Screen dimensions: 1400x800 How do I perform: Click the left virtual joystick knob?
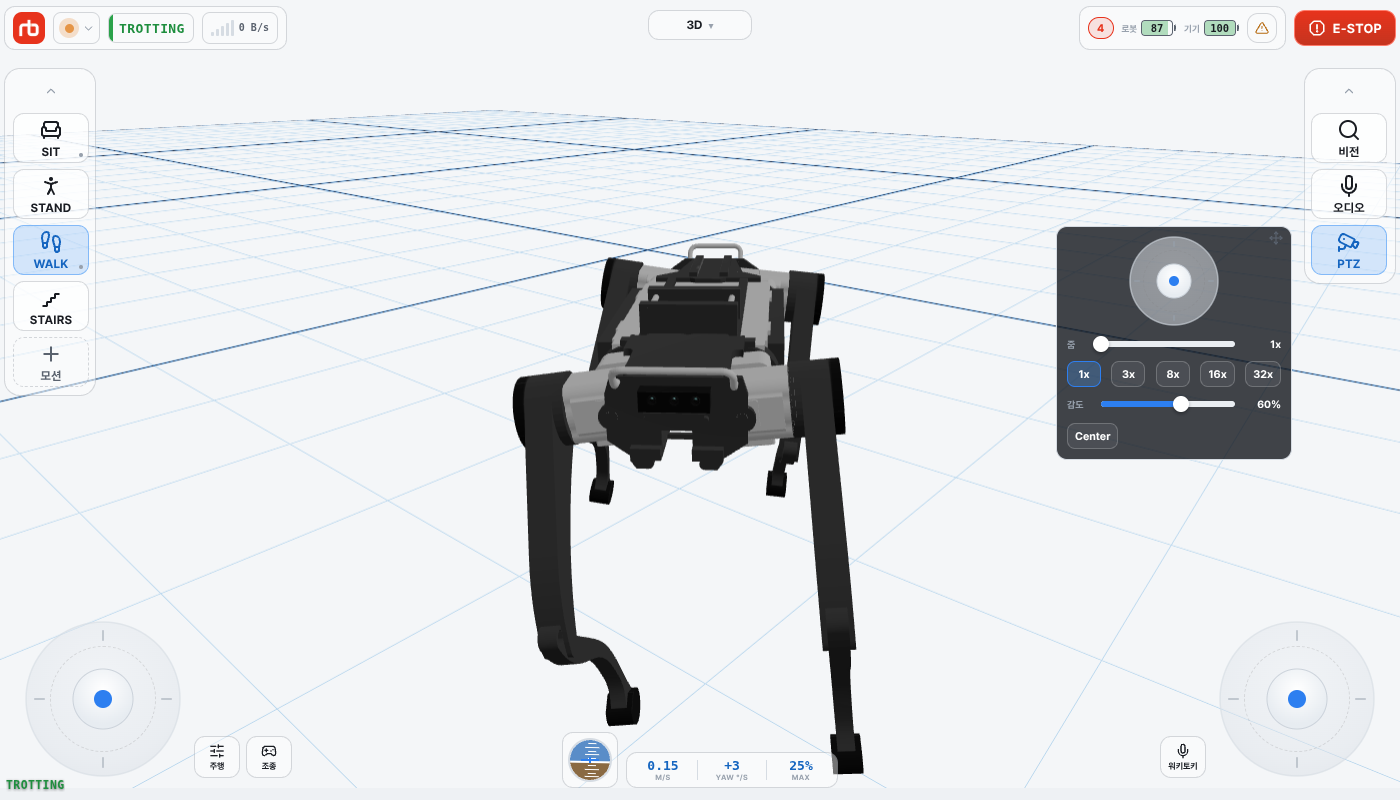pyautogui.click(x=103, y=699)
